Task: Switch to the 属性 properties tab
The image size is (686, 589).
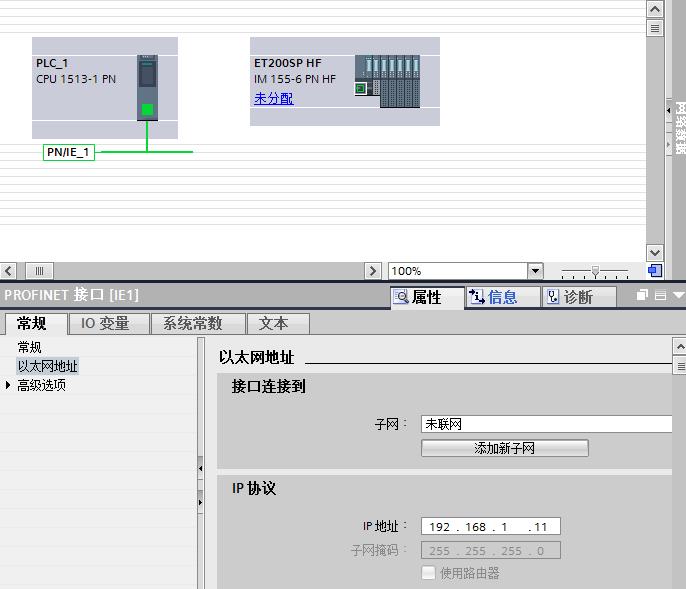Action: [x=427, y=297]
